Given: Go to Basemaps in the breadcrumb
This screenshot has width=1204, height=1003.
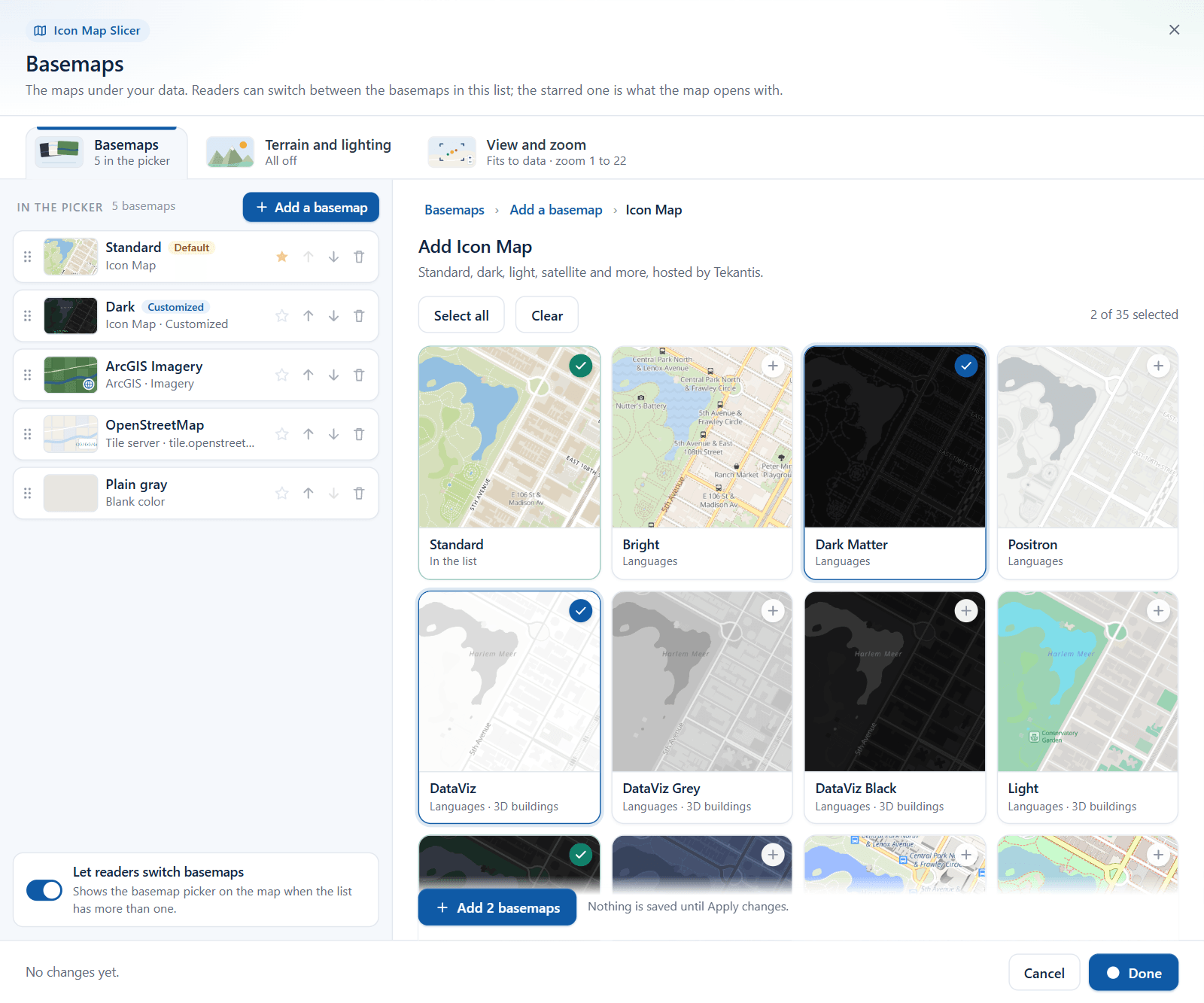Looking at the screenshot, I should [x=455, y=210].
